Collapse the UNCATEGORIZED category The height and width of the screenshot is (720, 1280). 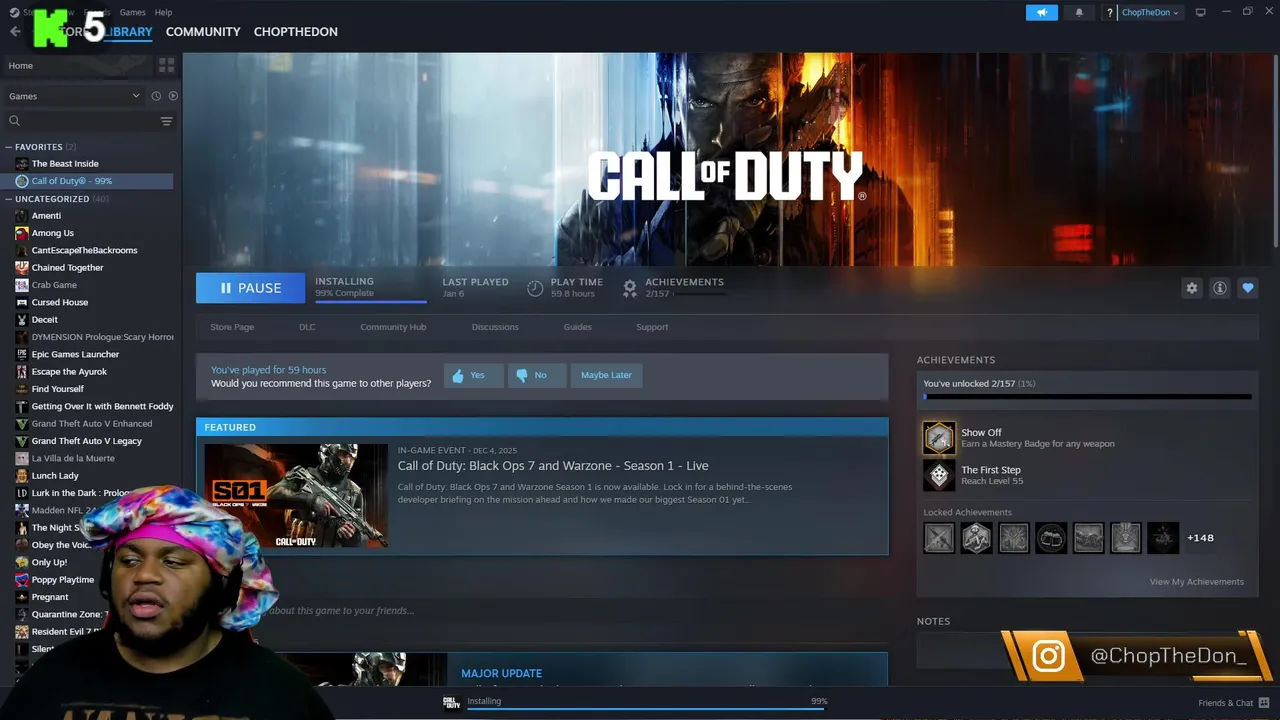pyautogui.click(x=9, y=199)
